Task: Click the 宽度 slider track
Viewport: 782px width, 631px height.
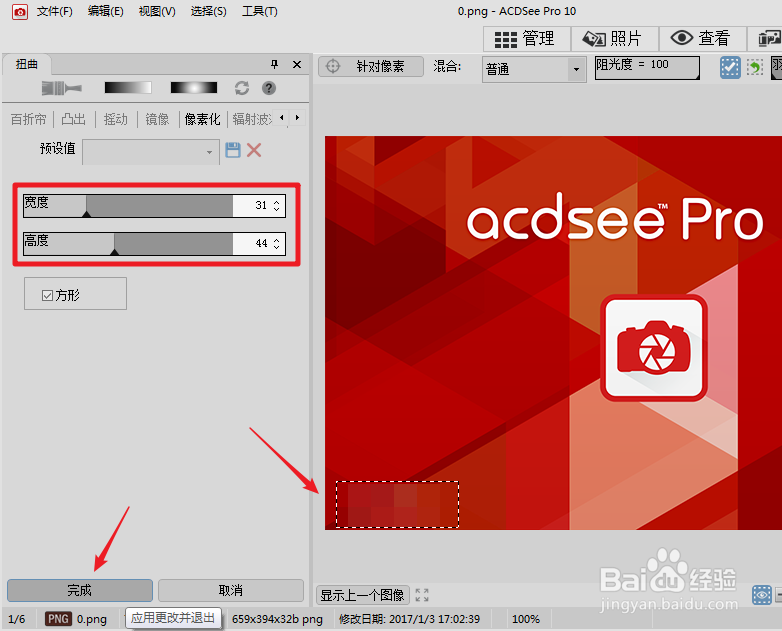Action: 128,206
